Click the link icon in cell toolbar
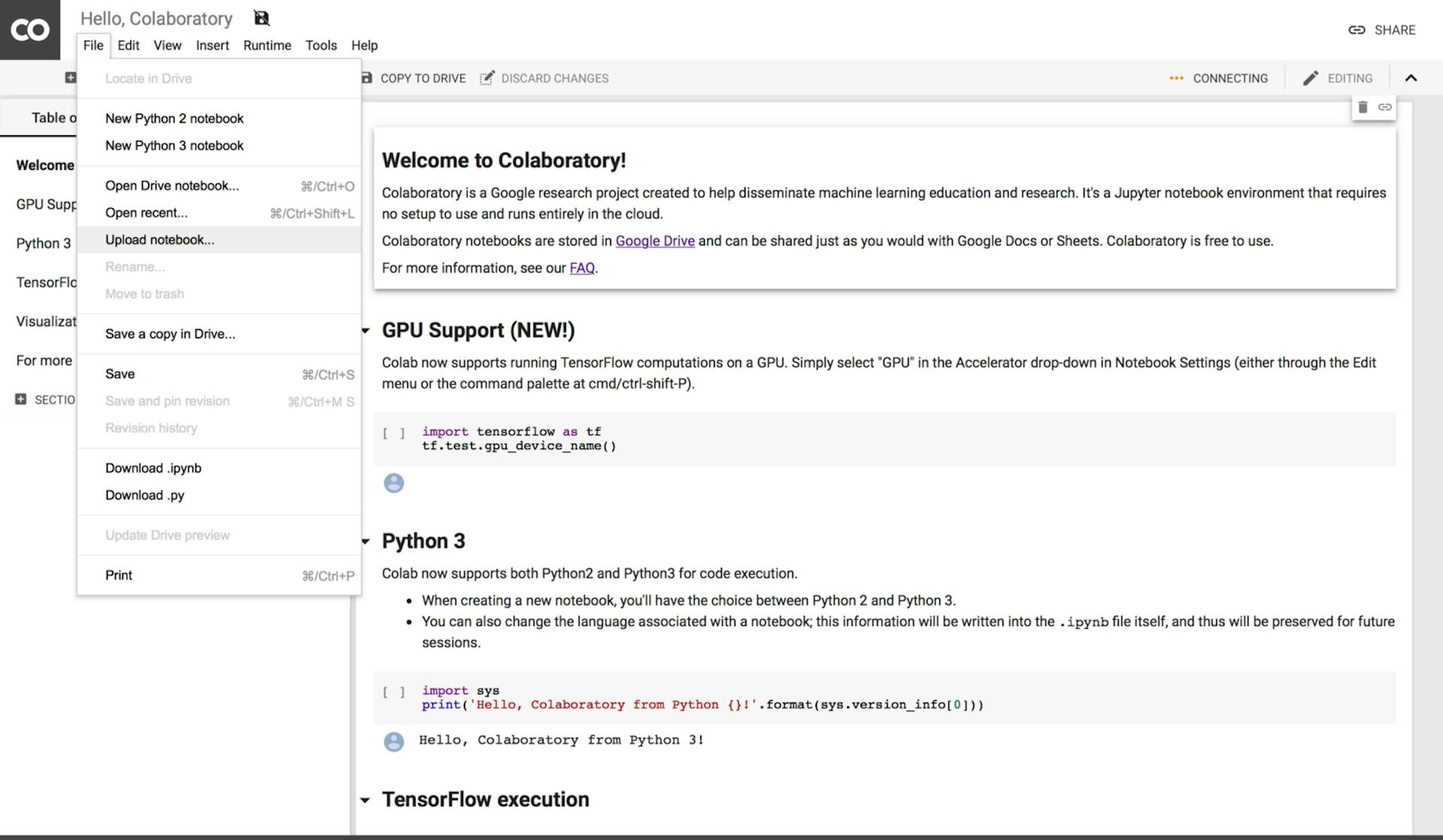Image resolution: width=1443 pixels, height=840 pixels. pos(1385,107)
